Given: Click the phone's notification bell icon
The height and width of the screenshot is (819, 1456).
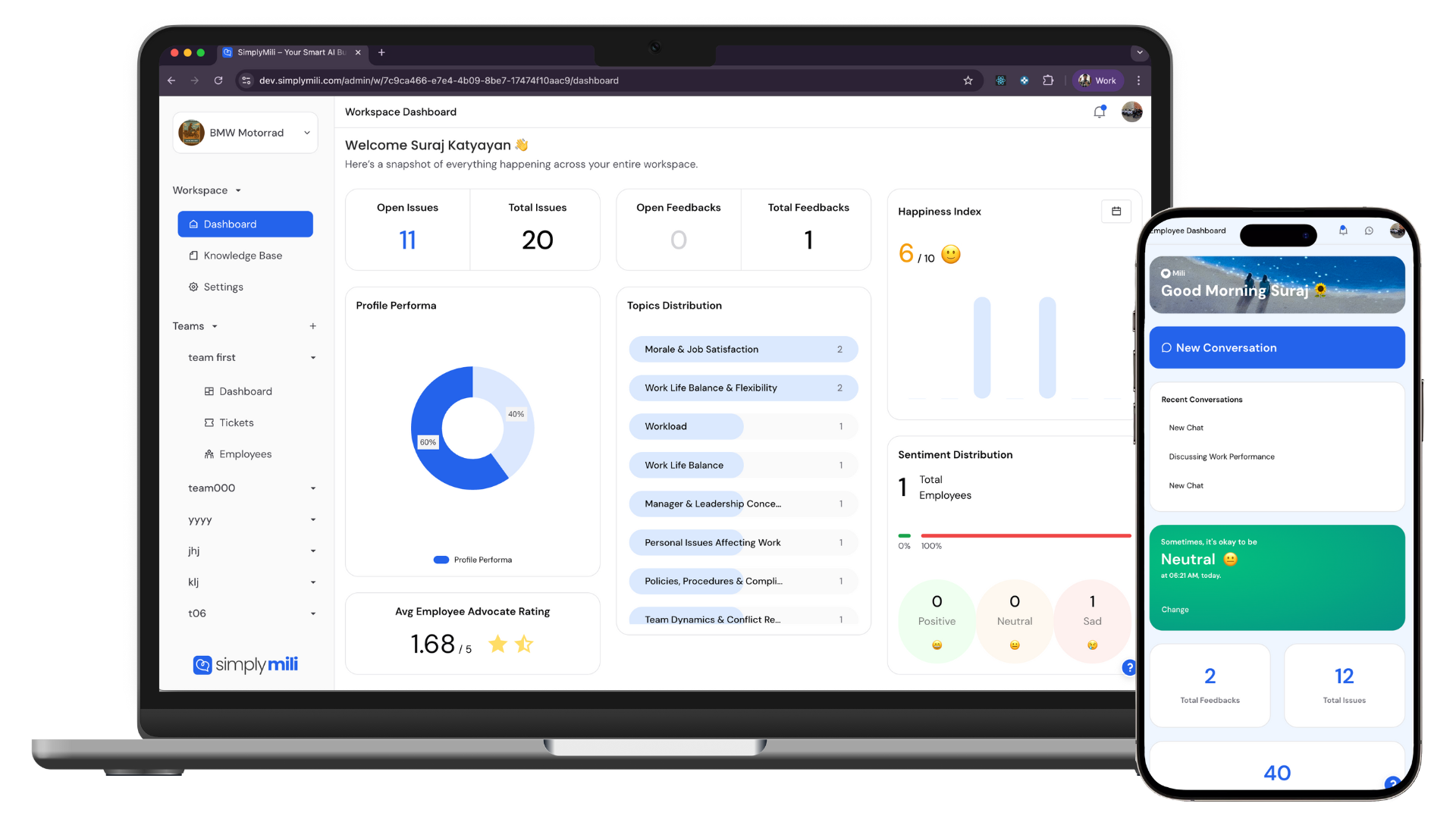Looking at the screenshot, I should pyautogui.click(x=1343, y=231).
